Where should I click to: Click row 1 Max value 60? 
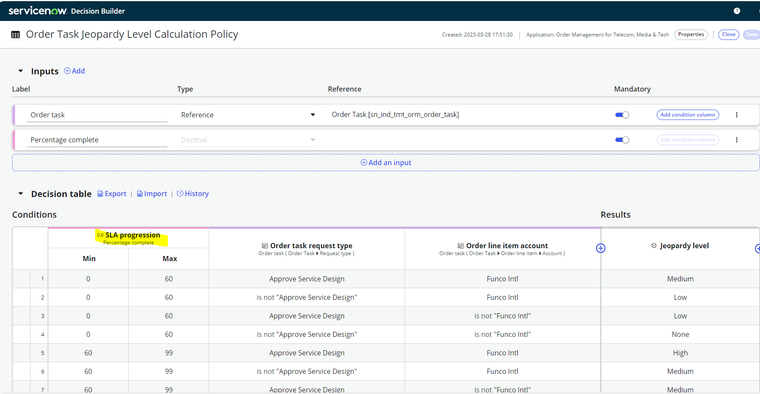[x=169, y=279]
